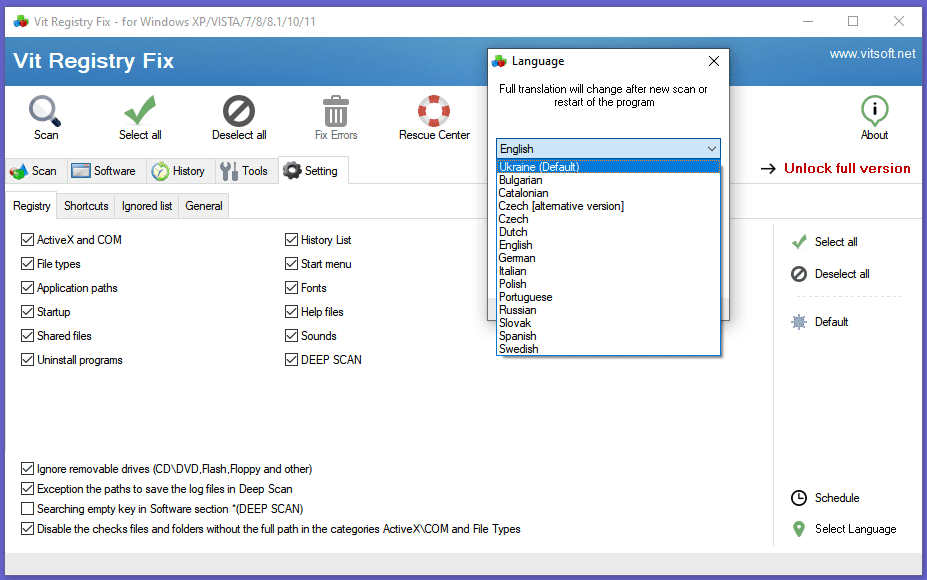Screen dimensions: 927x580
Task: Click the side panel Deselect all icon
Action: pyautogui.click(x=799, y=274)
